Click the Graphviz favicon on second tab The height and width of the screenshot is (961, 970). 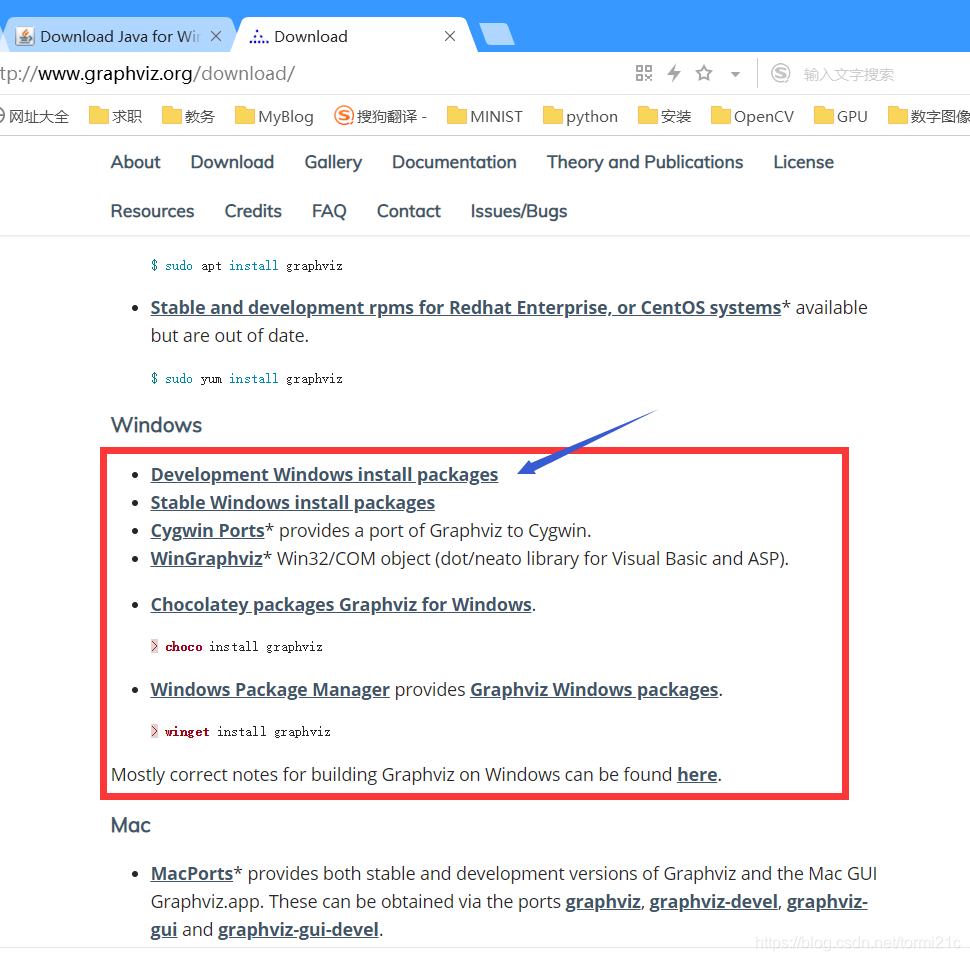click(259, 37)
